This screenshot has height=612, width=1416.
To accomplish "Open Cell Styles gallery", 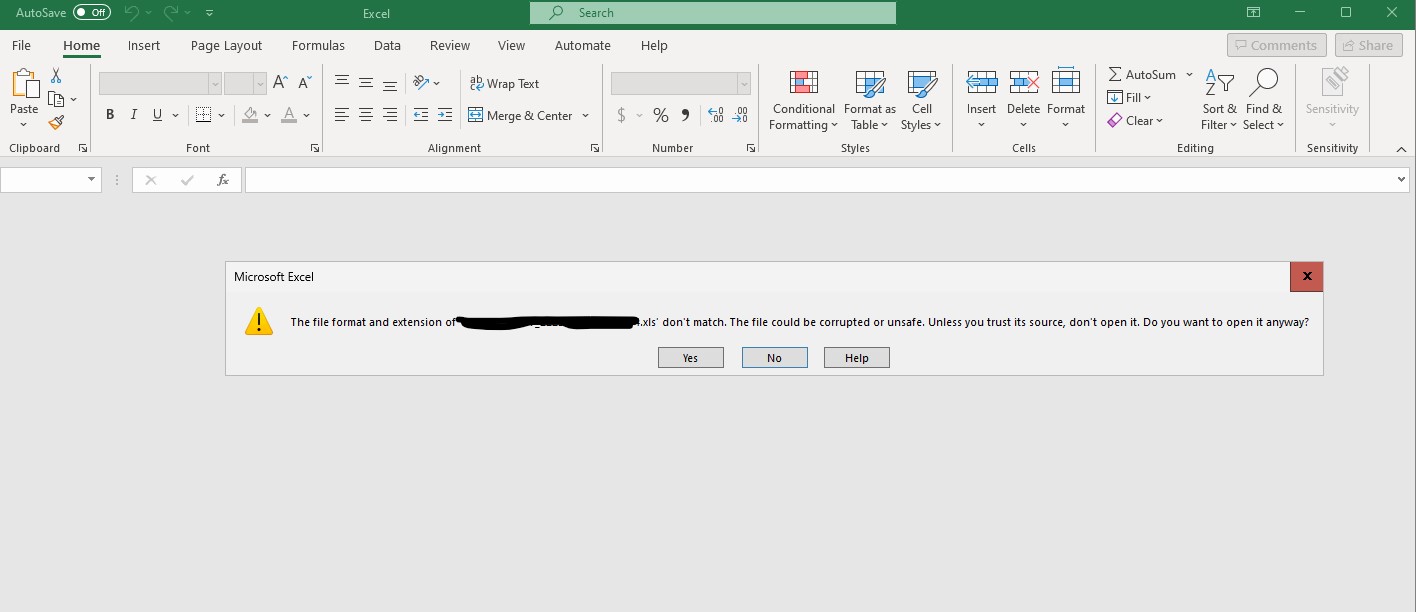I will (921, 100).
